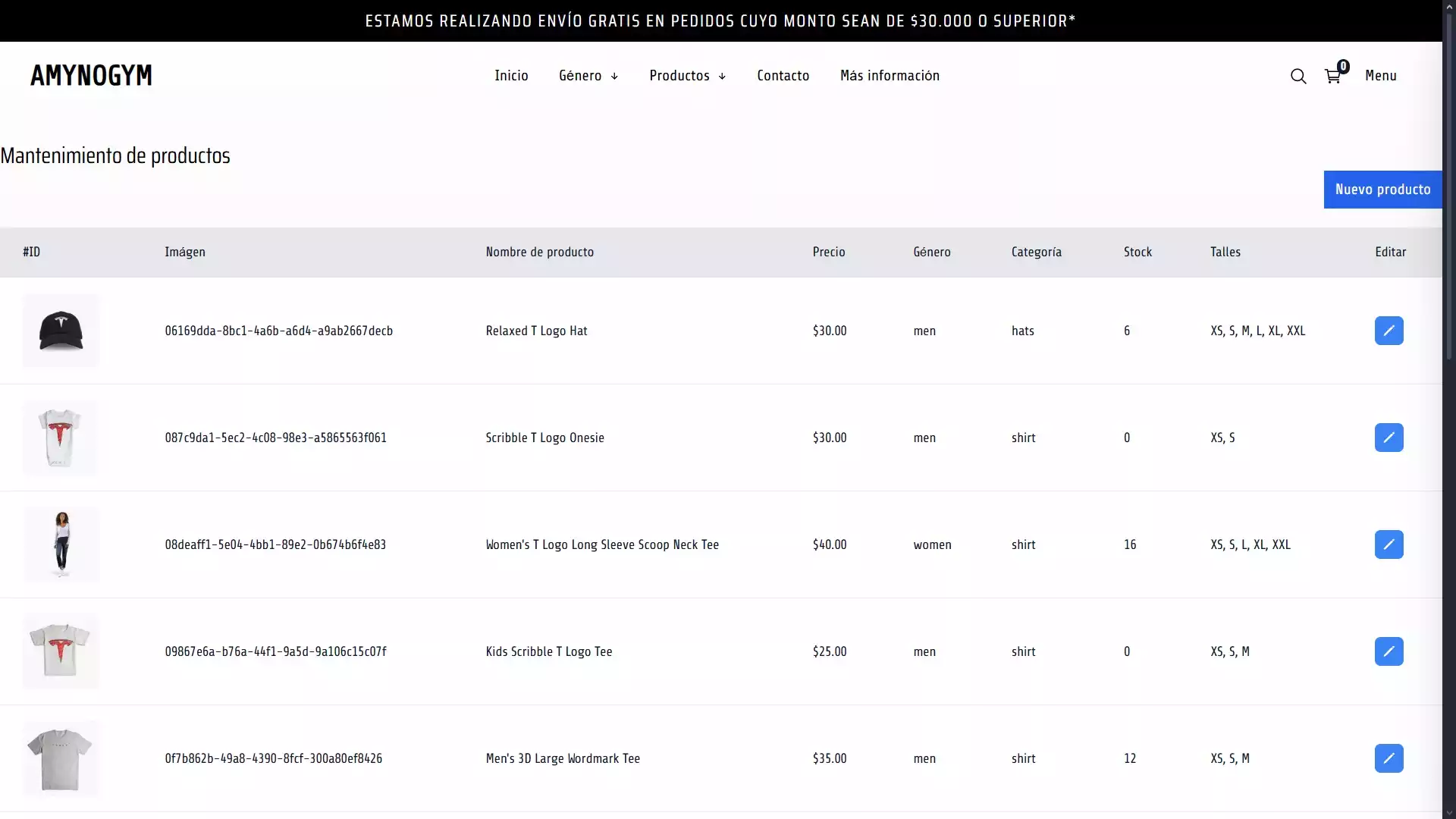This screenshot has height=819, width=1456.
Task: Expand the Productos dropdown menu
Action: pos(687,76)
